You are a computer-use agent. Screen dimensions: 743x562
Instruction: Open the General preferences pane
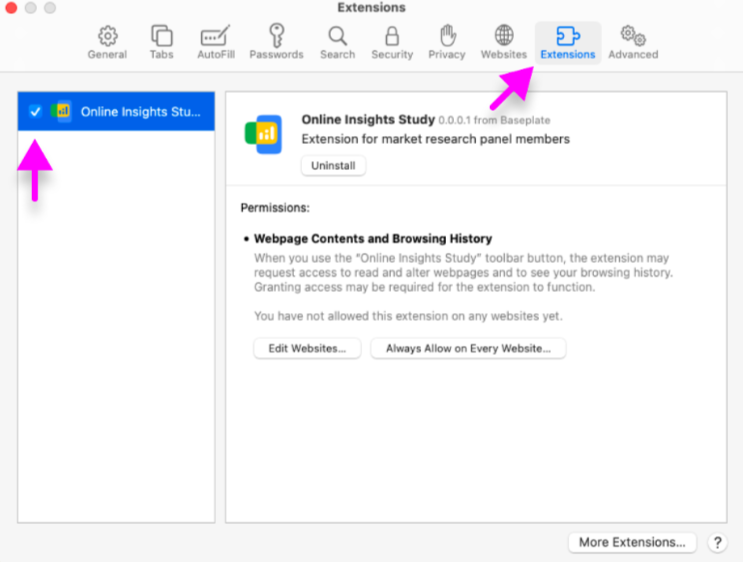(108, 43)
